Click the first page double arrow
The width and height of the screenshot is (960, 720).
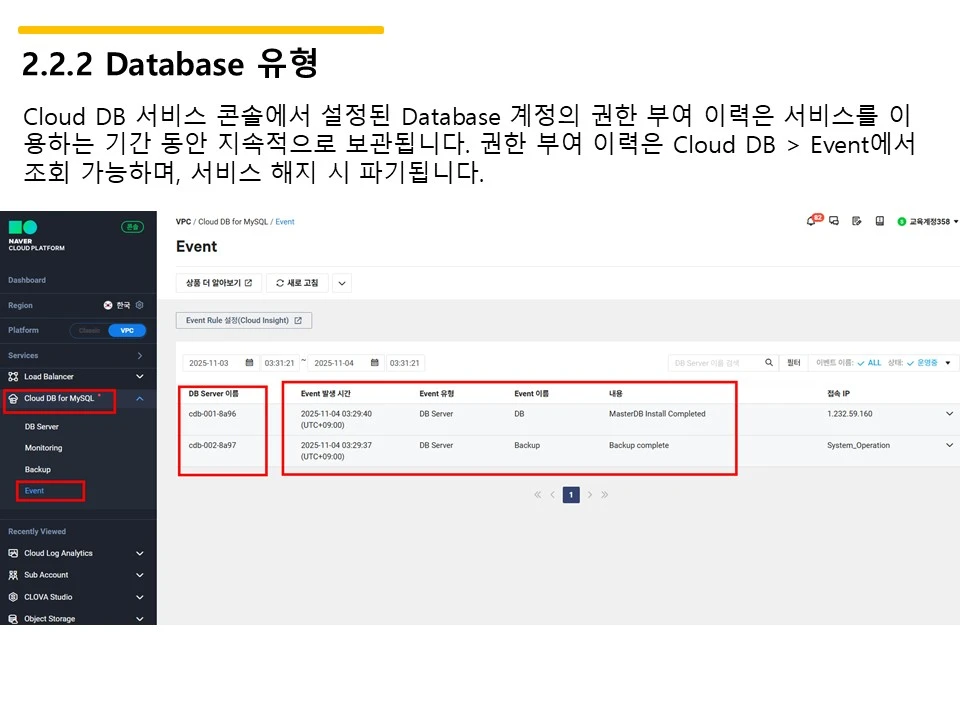click(x=538, y=495)
